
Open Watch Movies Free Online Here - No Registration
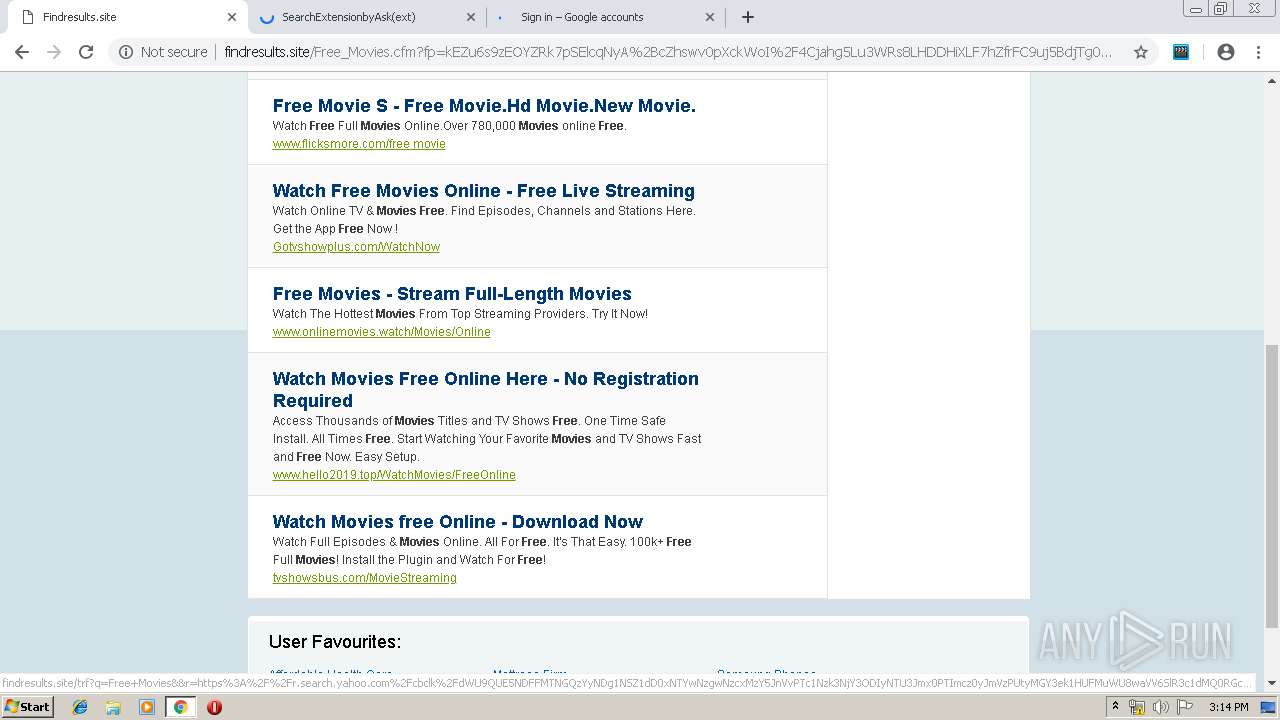pyautogui.click(x=486, y=390)
